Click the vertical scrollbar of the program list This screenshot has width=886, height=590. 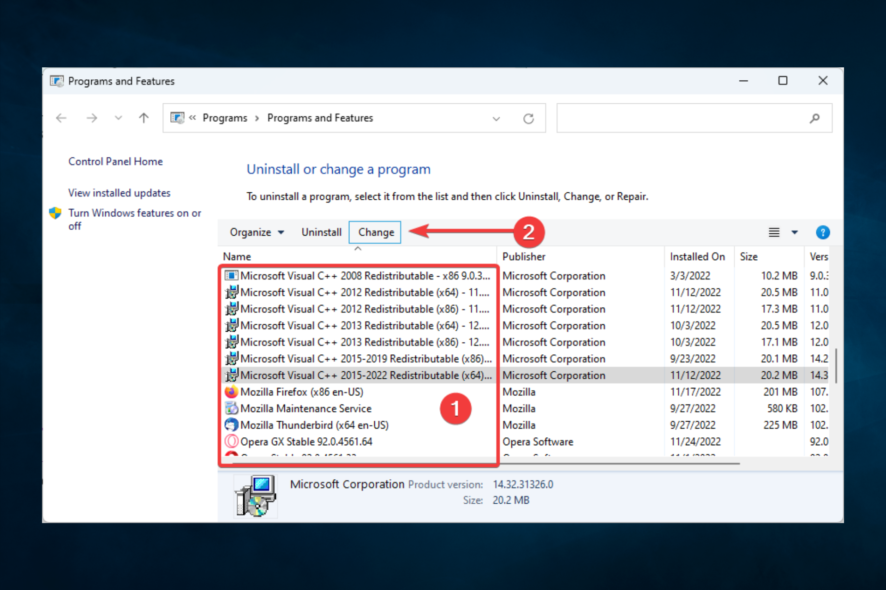[x=836, y=366]
